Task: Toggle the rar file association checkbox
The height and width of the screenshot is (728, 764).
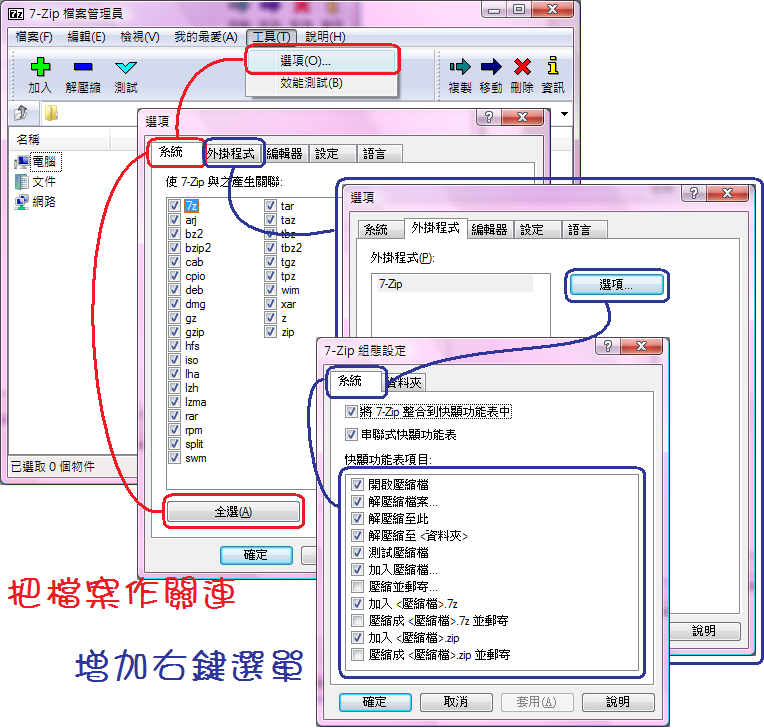Action: (x=174, y=416)
